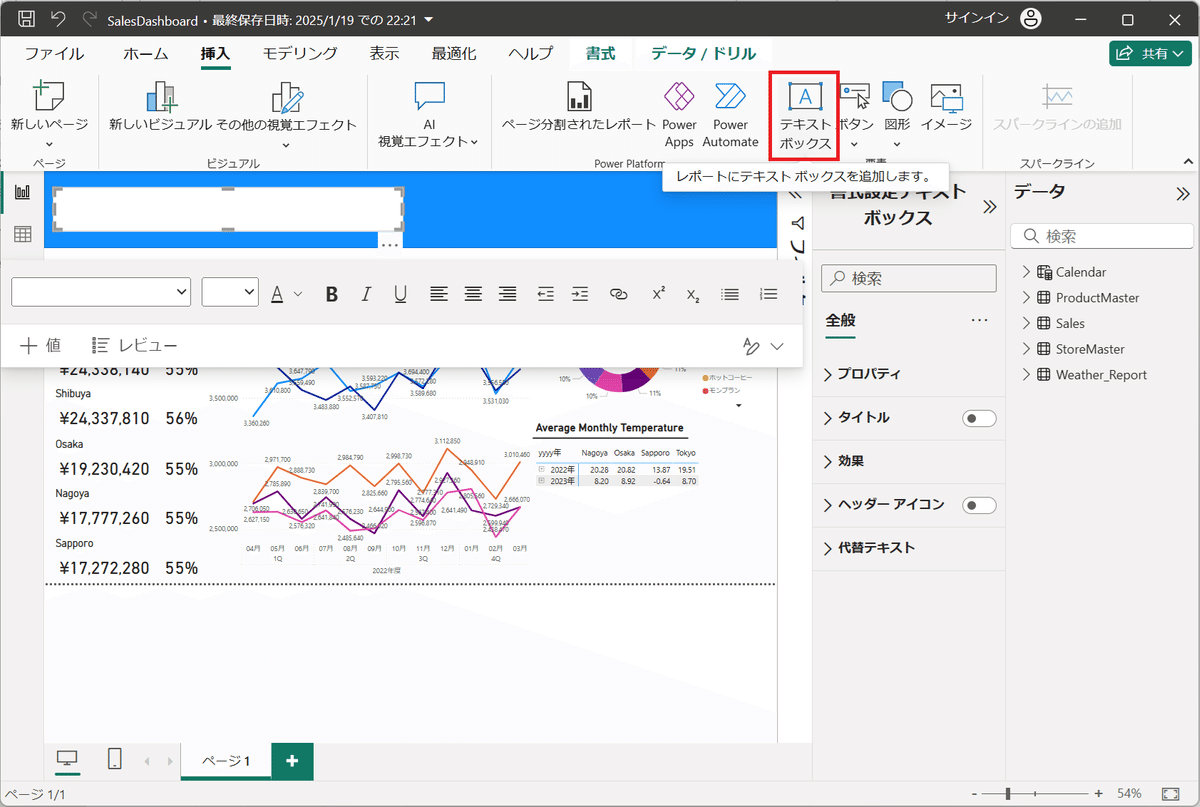Expand the Sales table
The image size is (1200, 807).
1027,324
